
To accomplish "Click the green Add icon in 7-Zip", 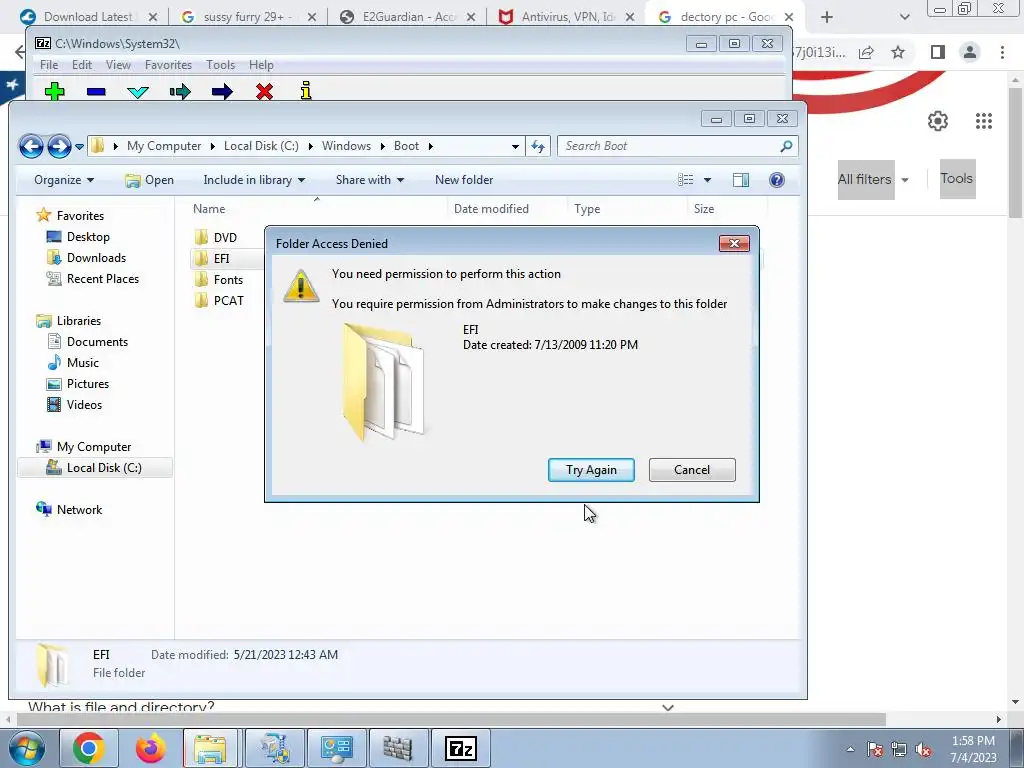I will 55,91.
